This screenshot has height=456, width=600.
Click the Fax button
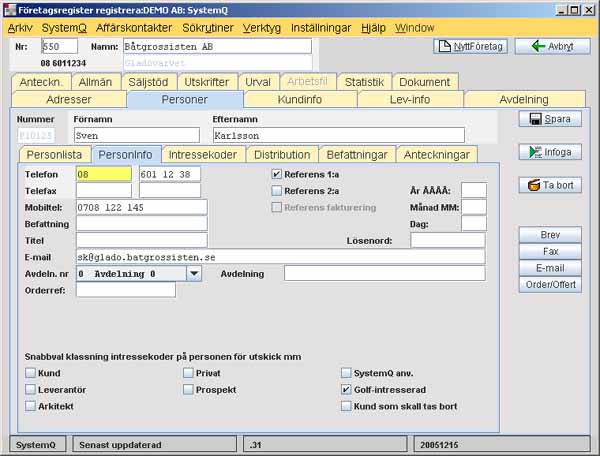point(550,251)
